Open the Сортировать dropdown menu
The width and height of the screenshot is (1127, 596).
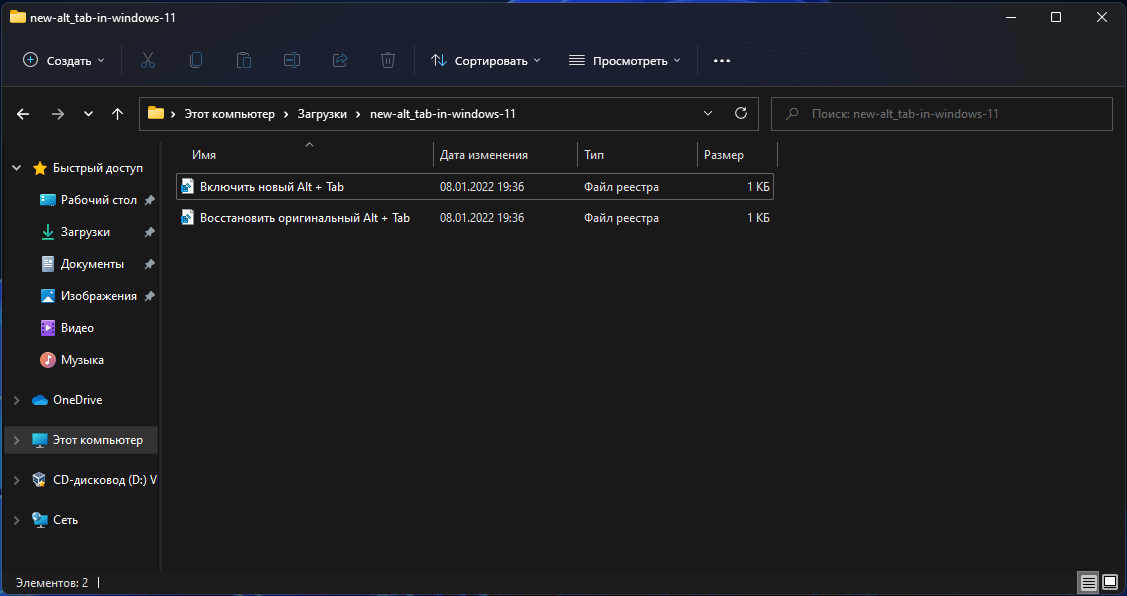click(486, 60)
